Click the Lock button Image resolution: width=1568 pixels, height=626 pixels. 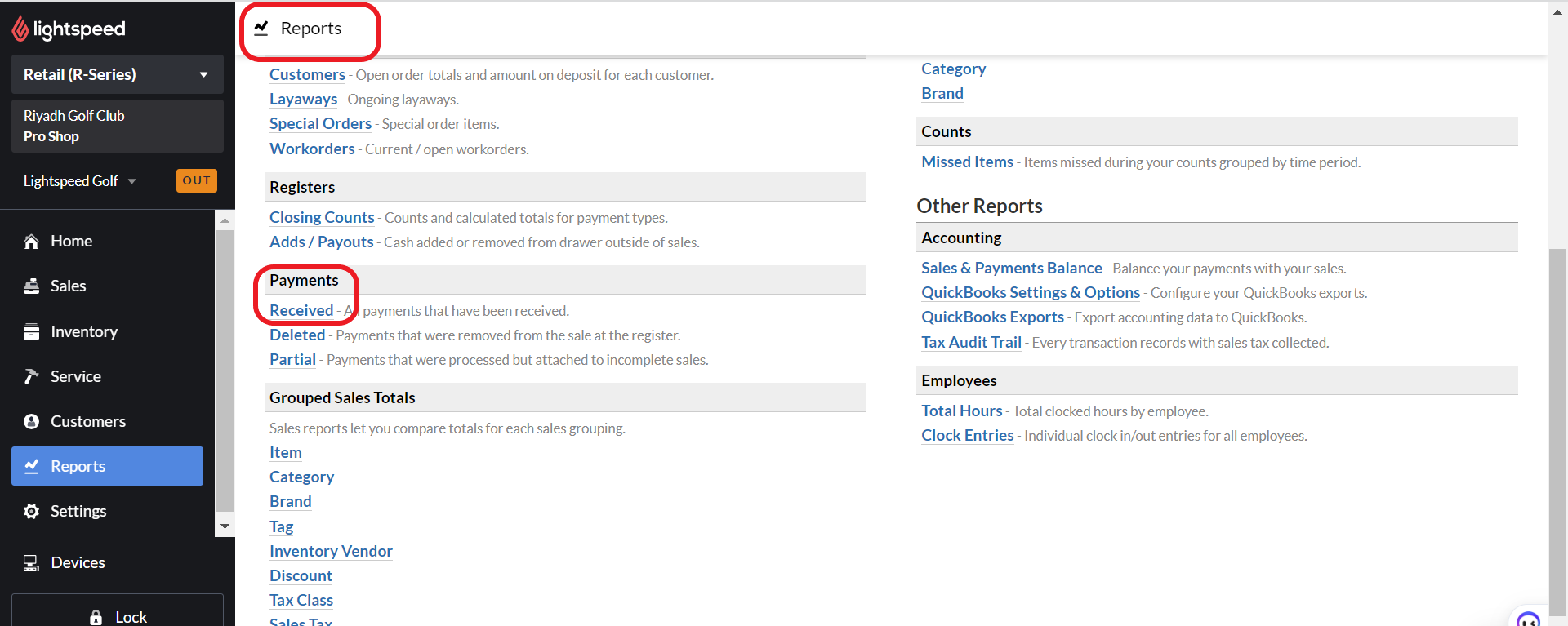118,610
